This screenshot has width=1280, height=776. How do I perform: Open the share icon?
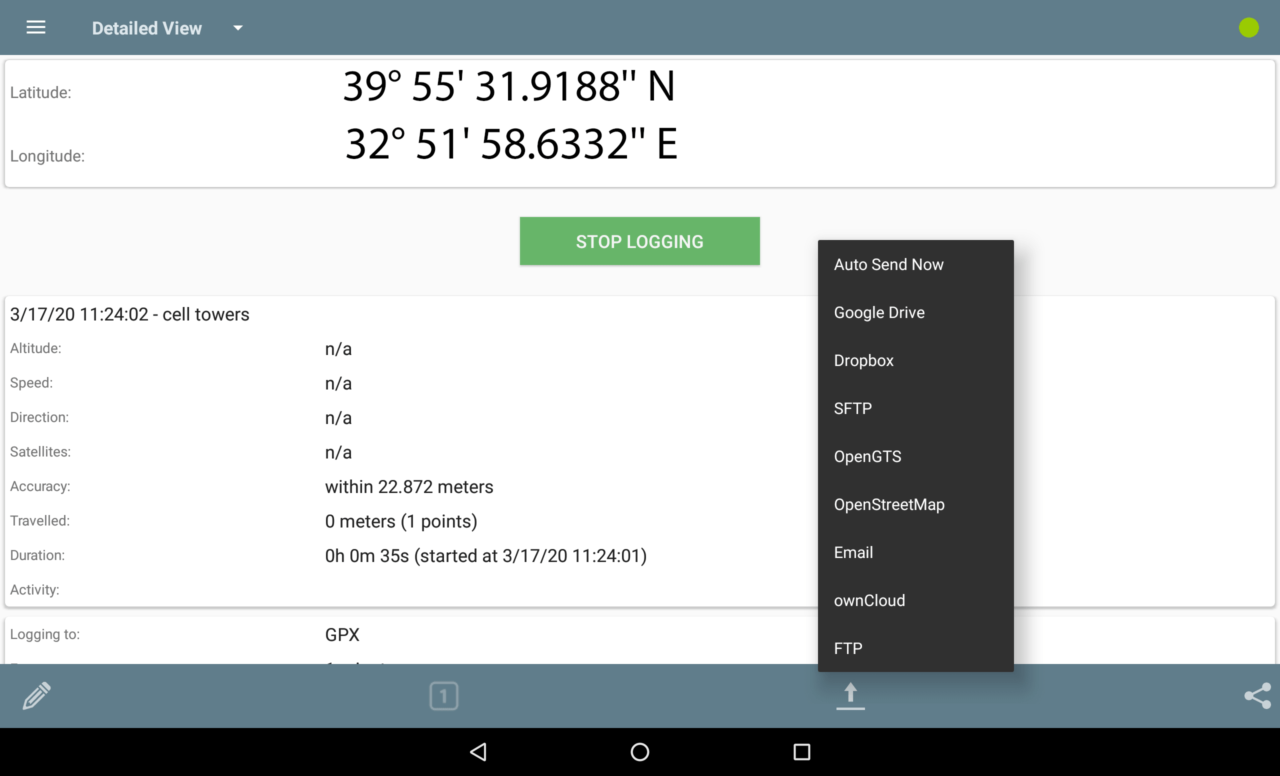click(1257, 696)
